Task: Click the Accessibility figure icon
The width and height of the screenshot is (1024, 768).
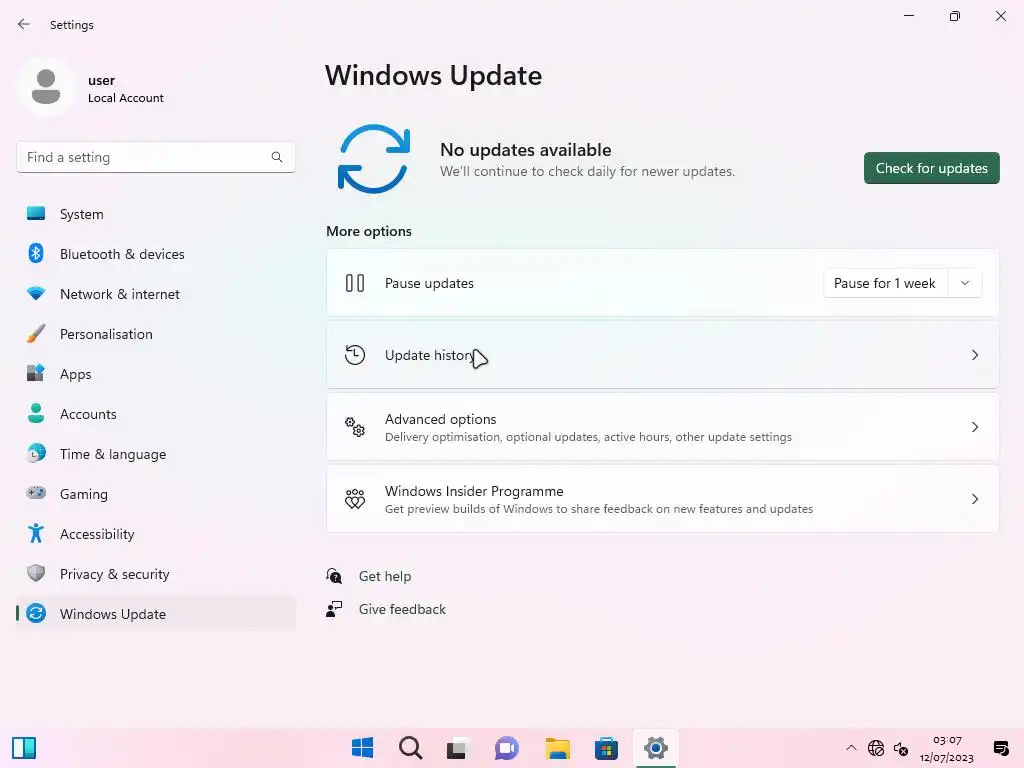Action: (36, 534)
